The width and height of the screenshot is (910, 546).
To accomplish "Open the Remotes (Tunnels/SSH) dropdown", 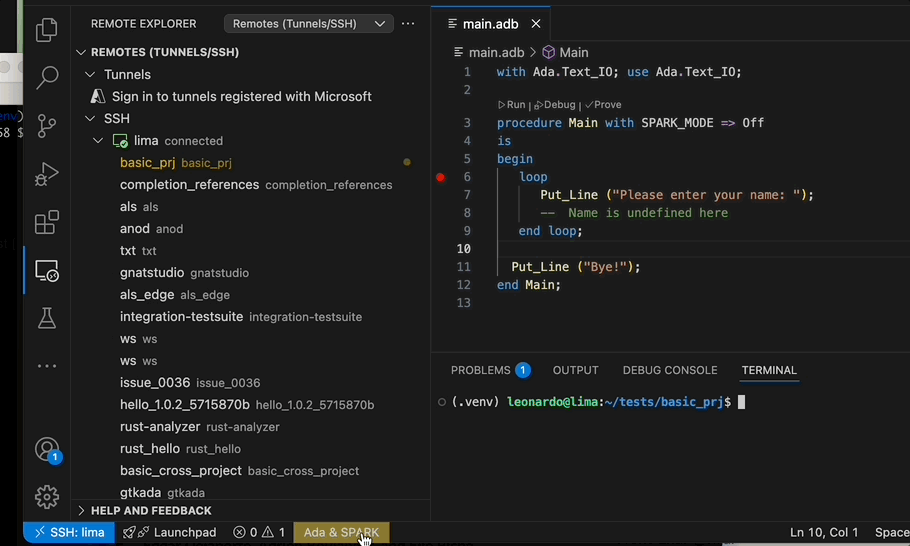I will click(x=308, y=23).
